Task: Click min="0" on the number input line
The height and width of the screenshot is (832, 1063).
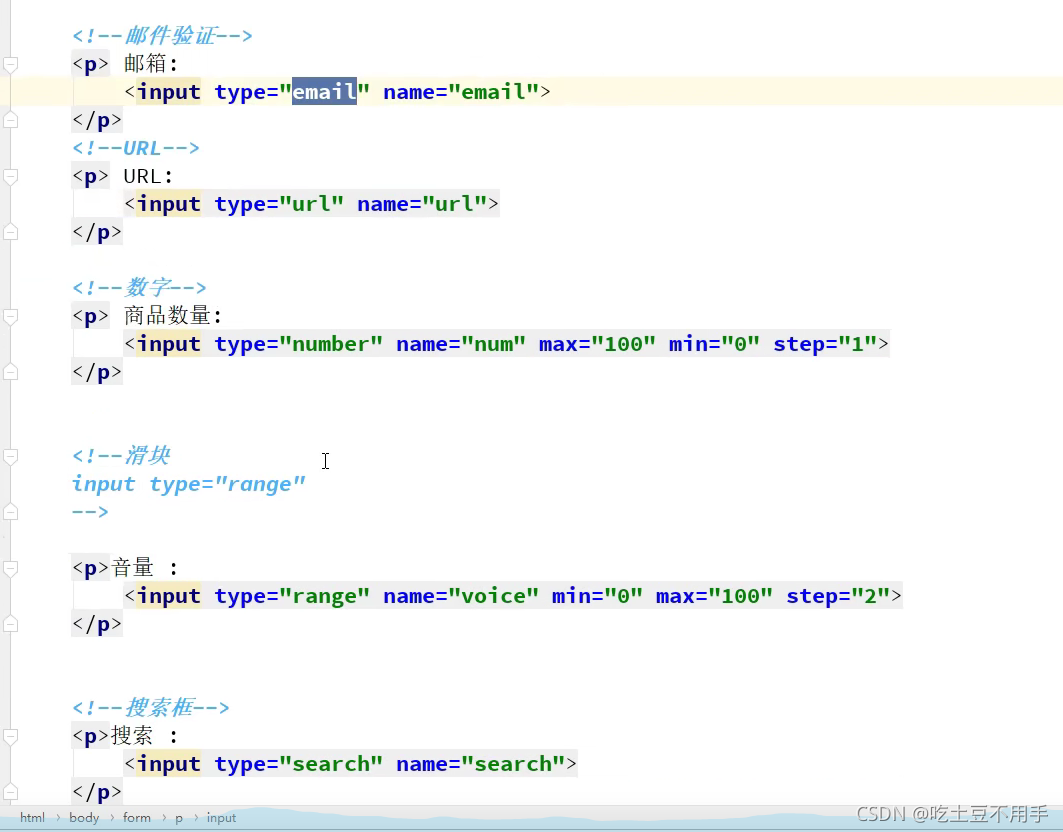Action: click(x=715, y=344)
